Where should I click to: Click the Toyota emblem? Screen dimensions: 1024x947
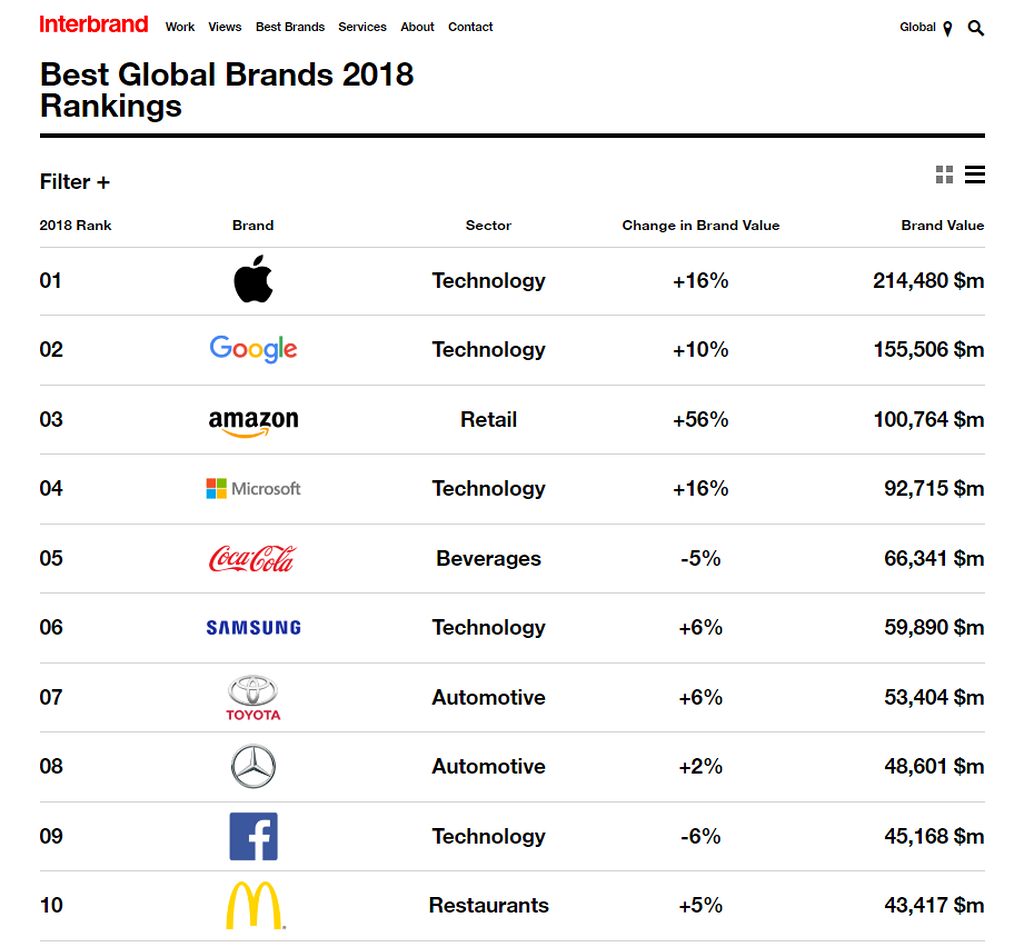coord(253,697)
